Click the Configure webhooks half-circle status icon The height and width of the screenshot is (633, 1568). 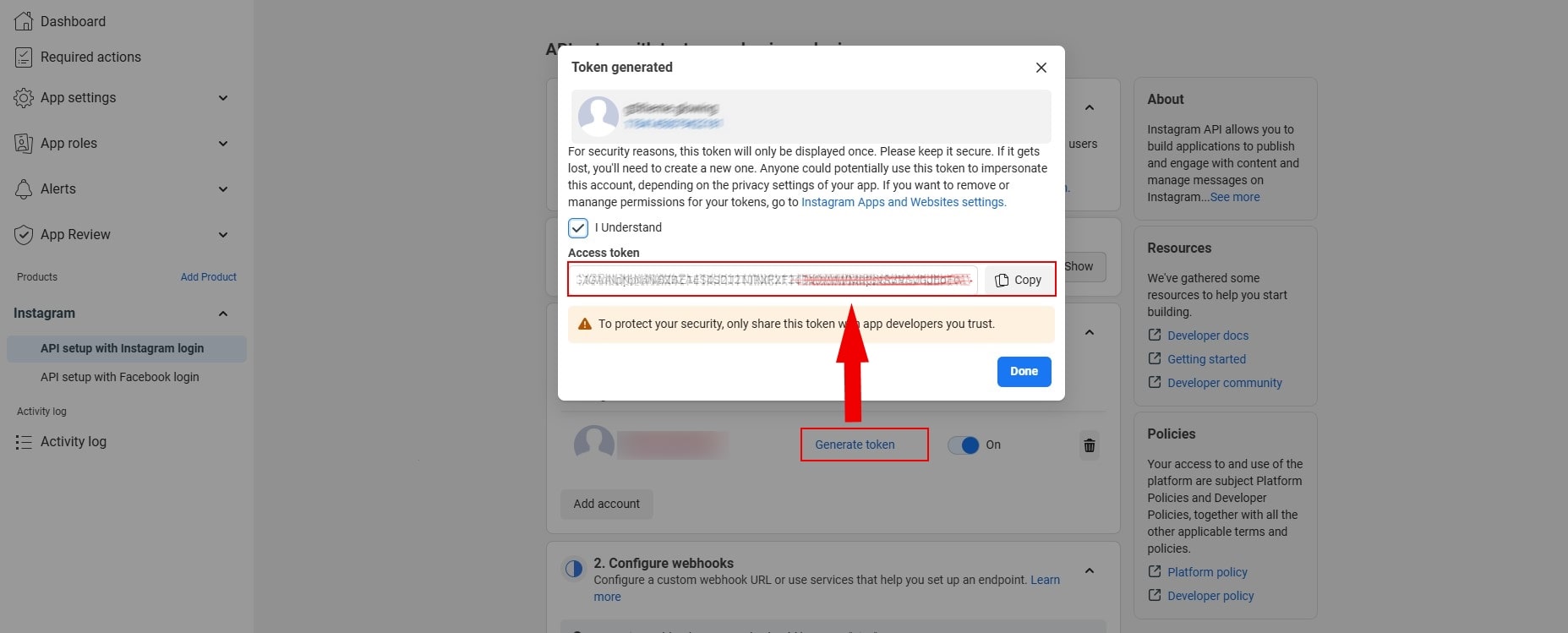tap(574, 569)
